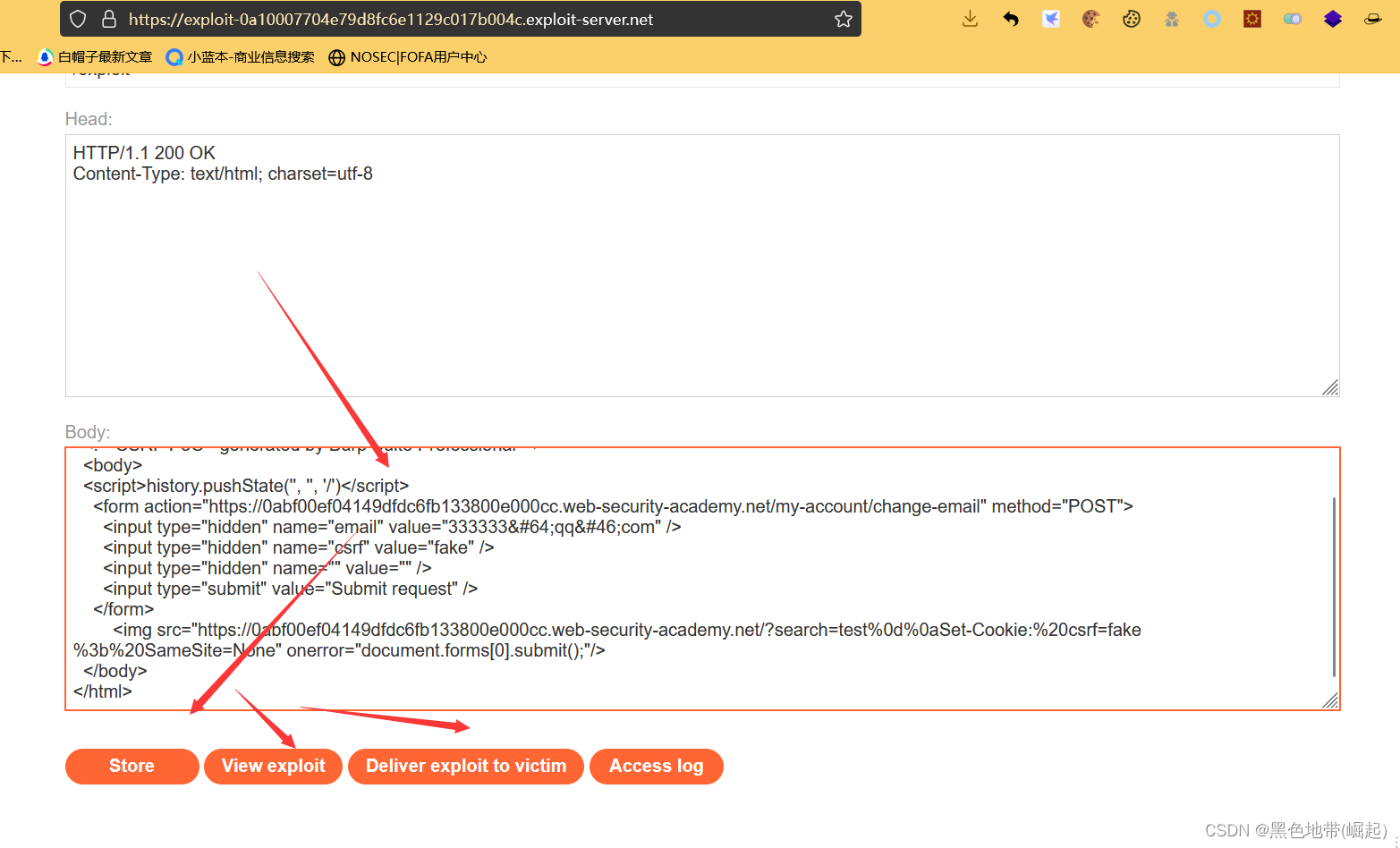Click the form action change-email line
Image resolution: width=1400 pixels, height=848 pixels.
tap(613, 506)
